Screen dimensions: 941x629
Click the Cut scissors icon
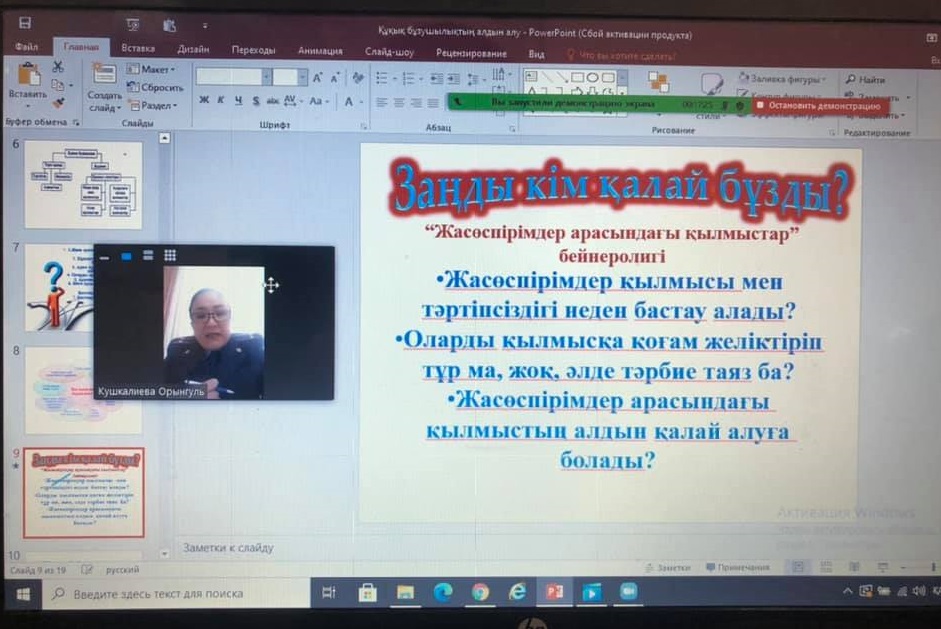coord(58,67)
